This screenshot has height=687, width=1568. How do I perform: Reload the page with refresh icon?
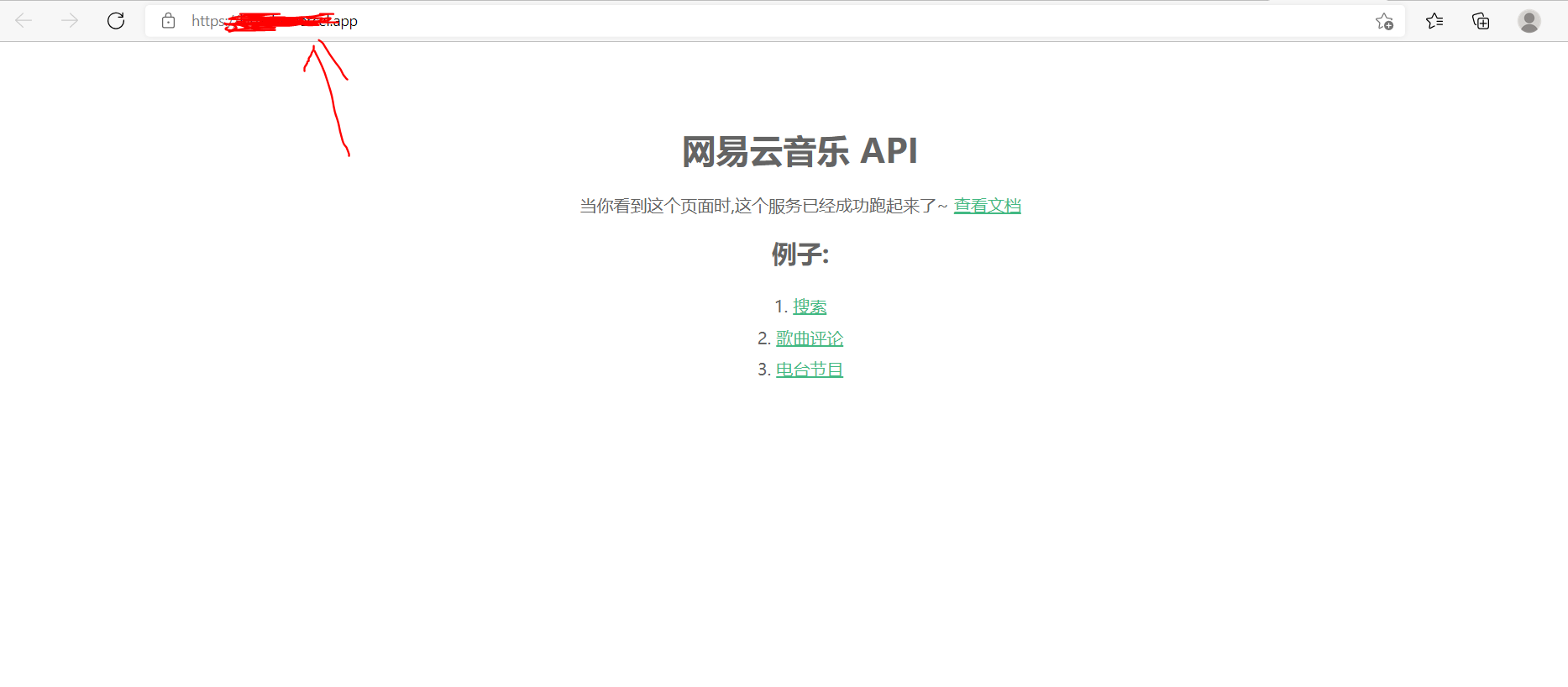116,21
